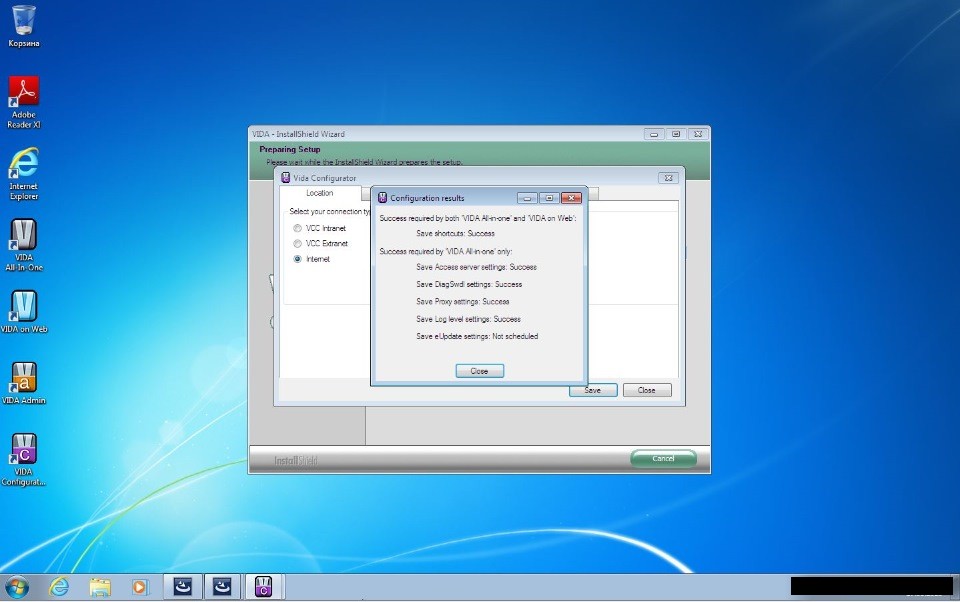This screenshot has height=602, width=960.
Task: Click the Configuration results title bar icon
Action: coord(383,198)
